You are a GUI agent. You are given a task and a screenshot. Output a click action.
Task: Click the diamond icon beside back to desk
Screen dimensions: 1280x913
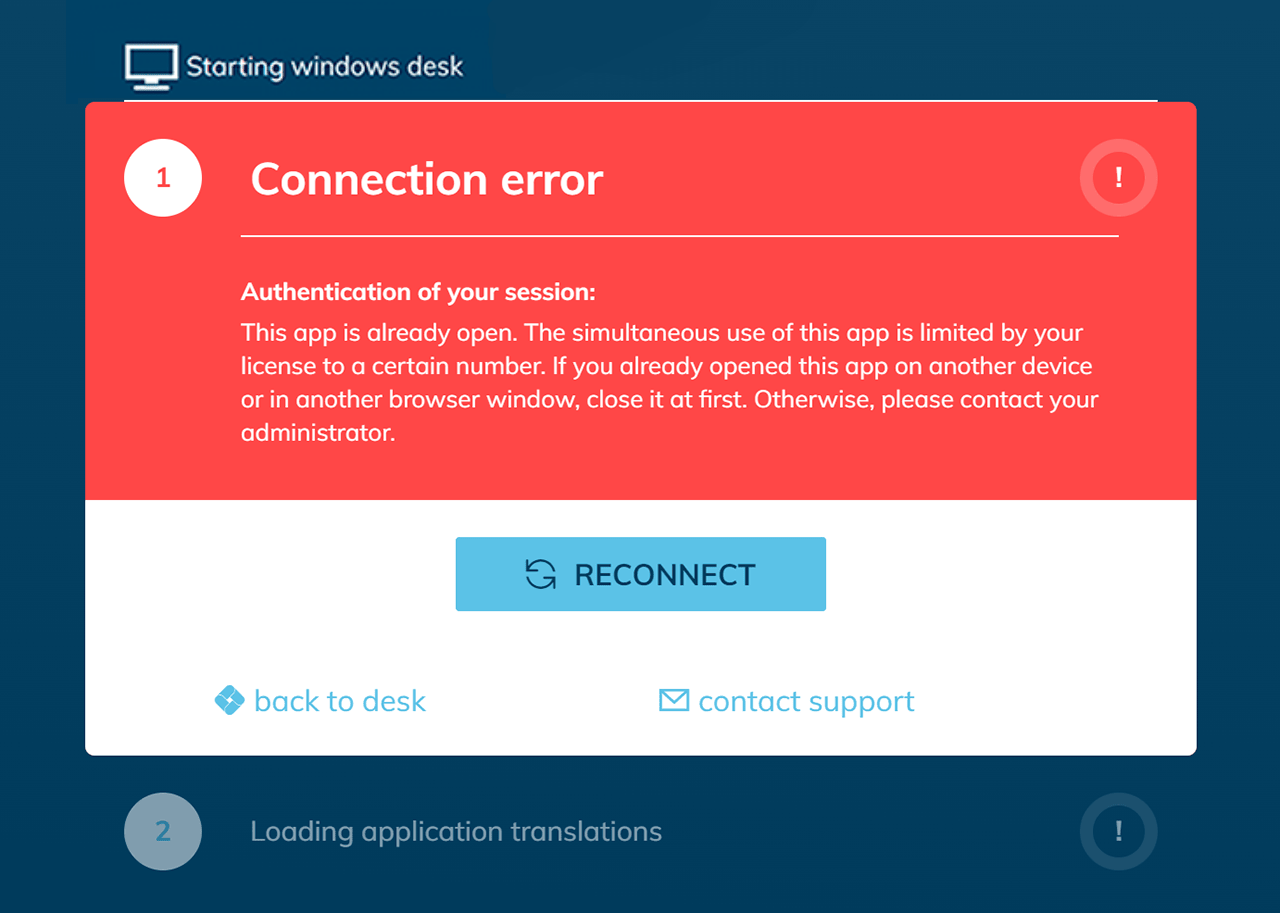[x=229, y=700]
